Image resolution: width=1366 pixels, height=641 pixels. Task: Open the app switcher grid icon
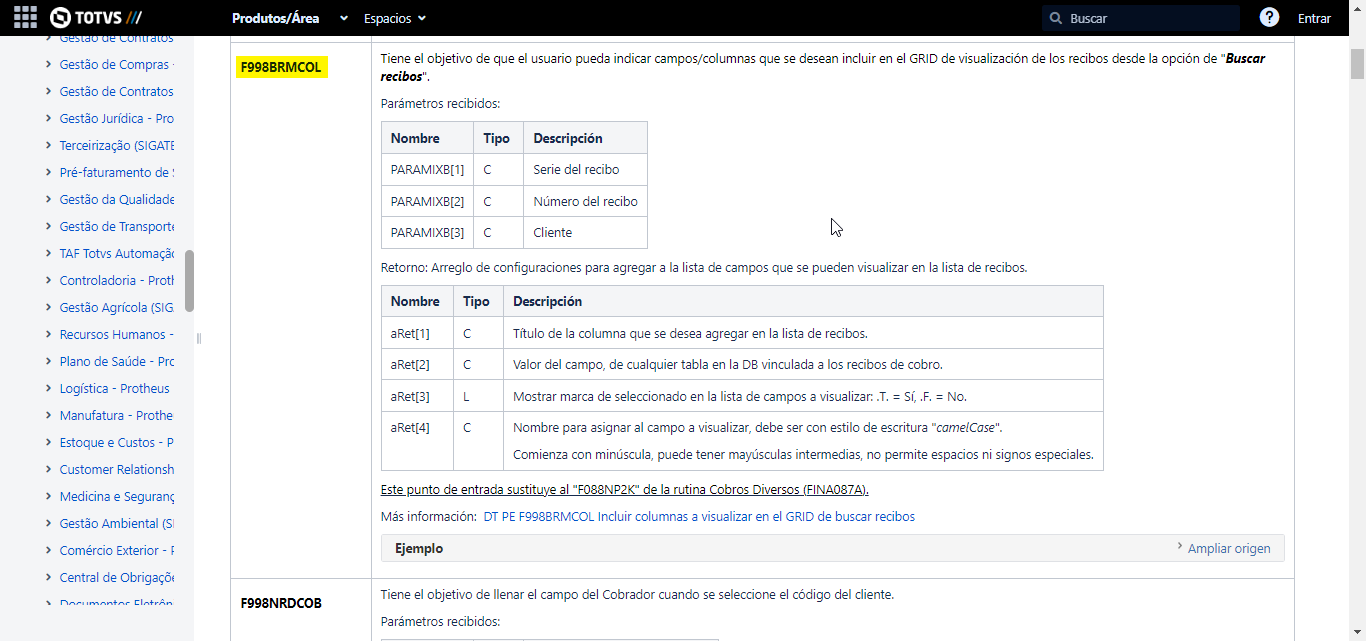tap(25, 18)
